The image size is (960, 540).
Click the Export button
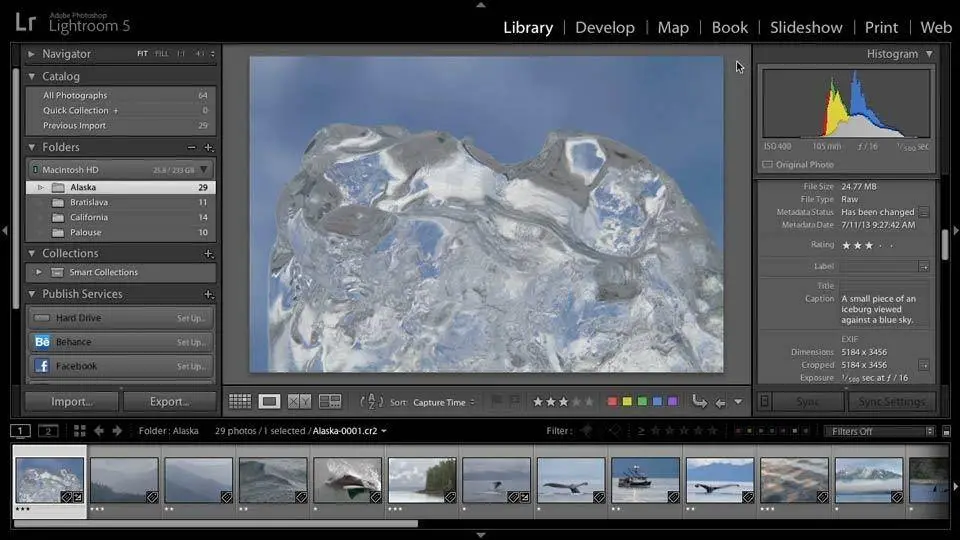point(170,402)
